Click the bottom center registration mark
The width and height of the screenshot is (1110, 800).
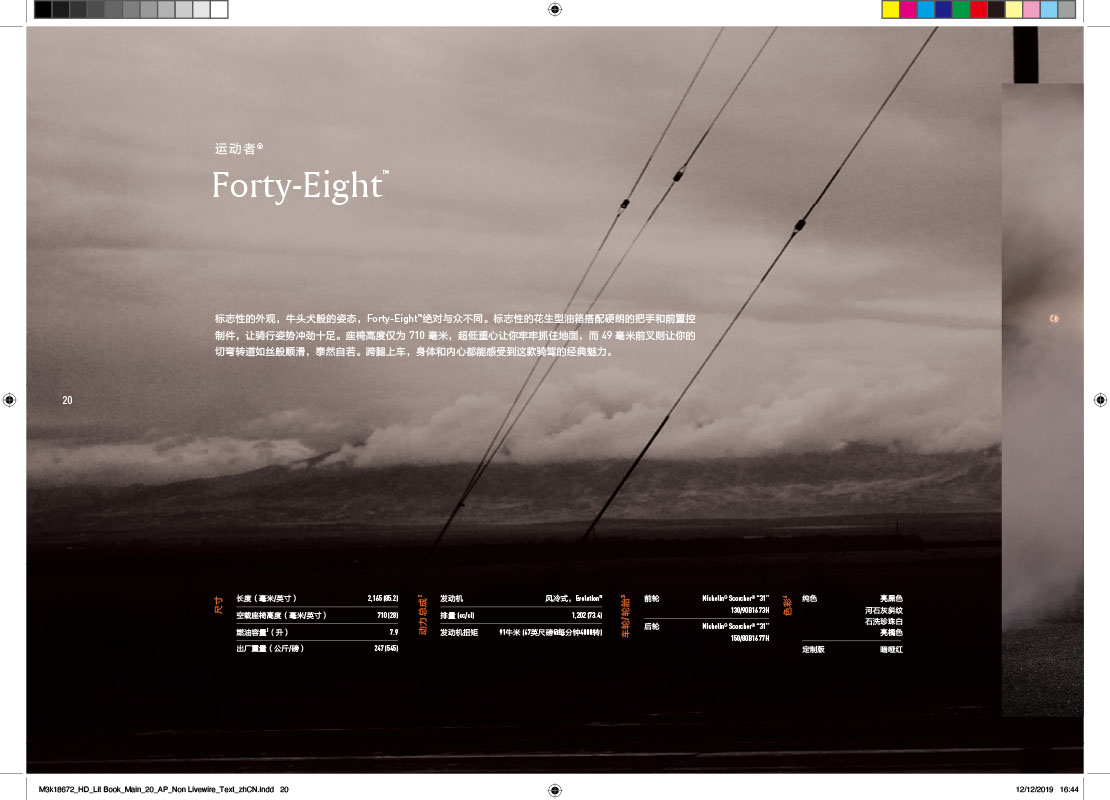555,790
